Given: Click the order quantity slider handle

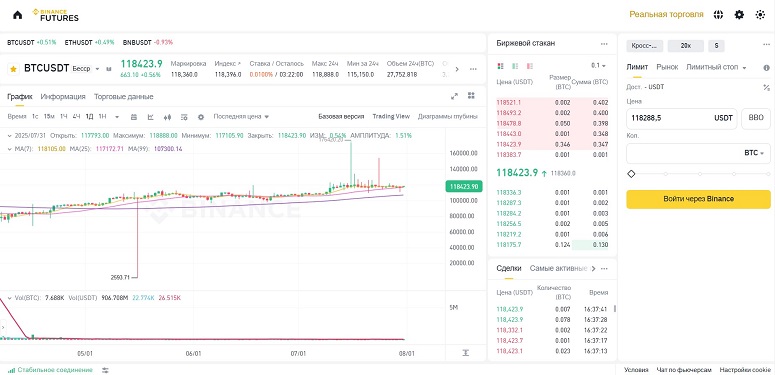Looking at the screenshot, I should coord(631,174).
